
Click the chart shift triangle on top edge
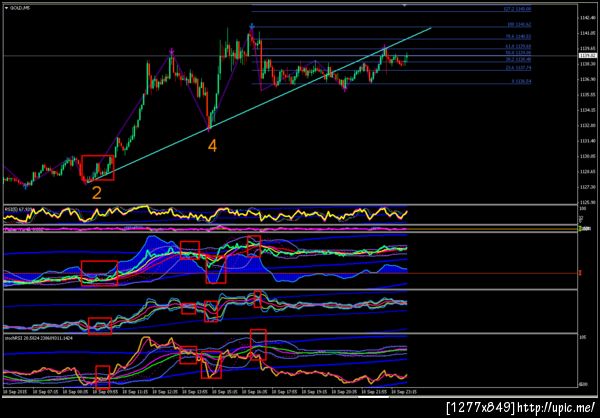(405, 5)
